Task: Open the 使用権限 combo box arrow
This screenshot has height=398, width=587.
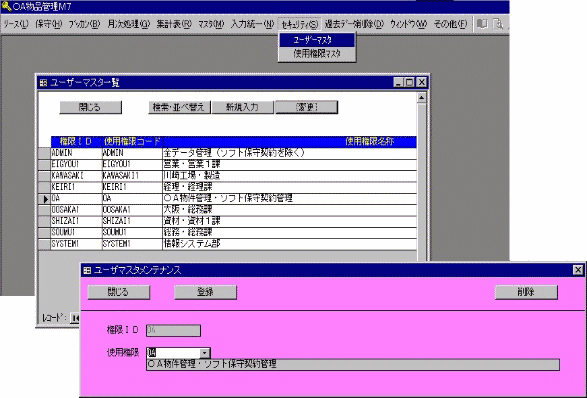Action: tap(204, 353)
